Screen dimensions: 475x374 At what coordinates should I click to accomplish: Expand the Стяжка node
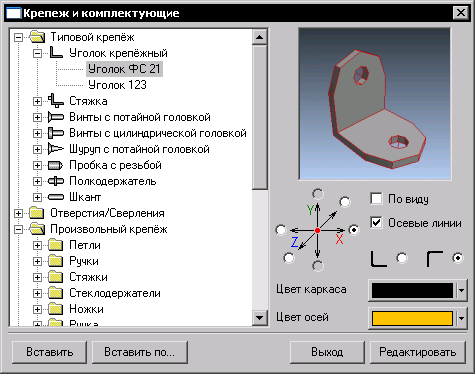click(37, 101)
